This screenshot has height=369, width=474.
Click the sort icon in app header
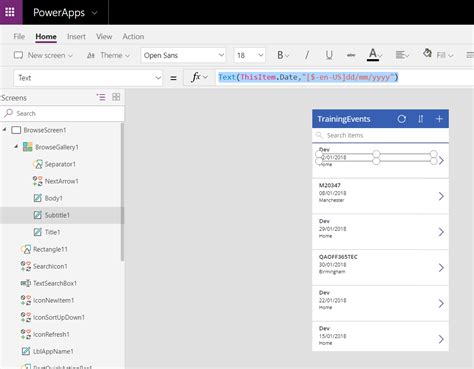point(421,119)
